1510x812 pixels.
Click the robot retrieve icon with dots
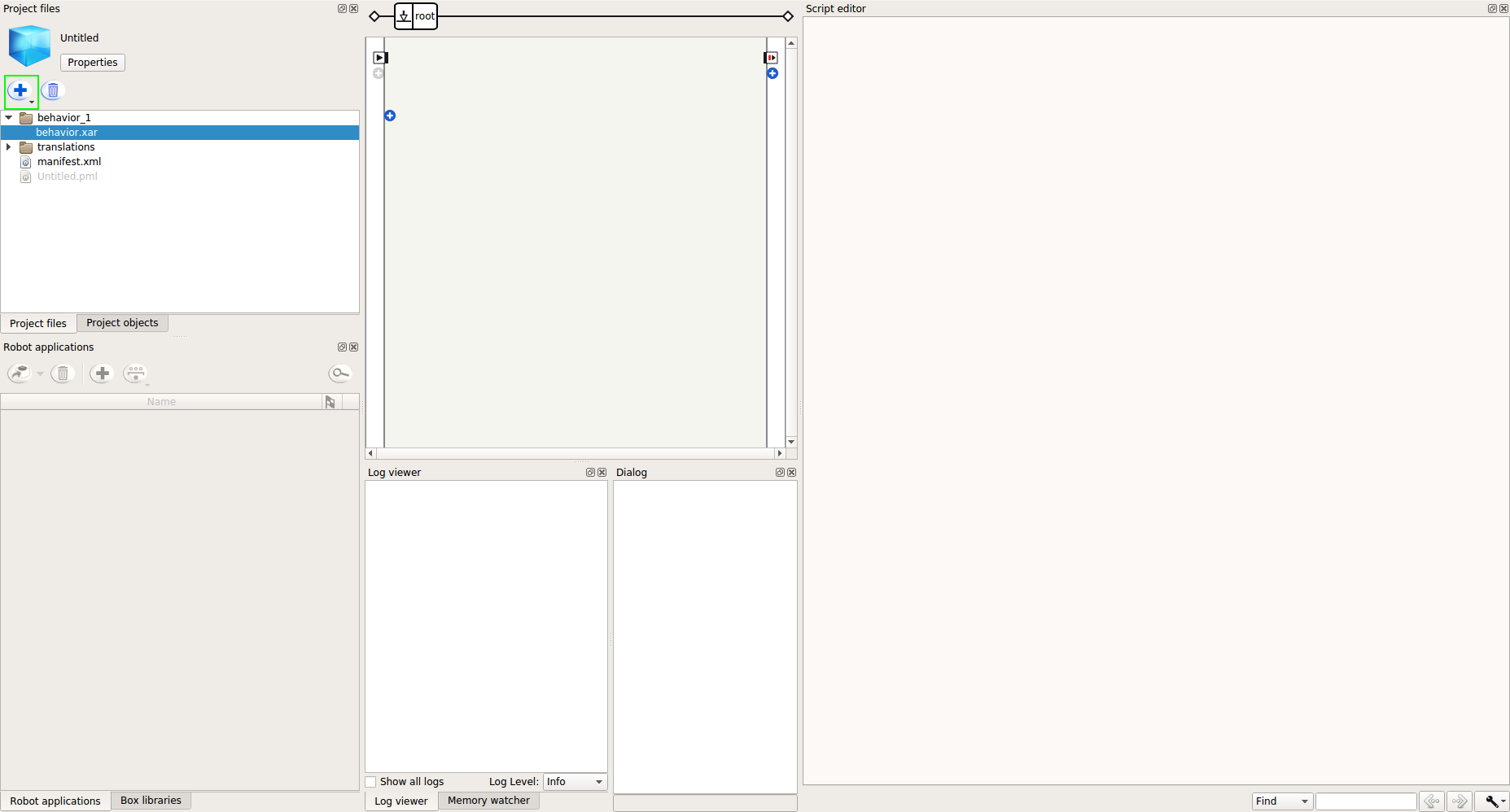click(x=135, y=373)
